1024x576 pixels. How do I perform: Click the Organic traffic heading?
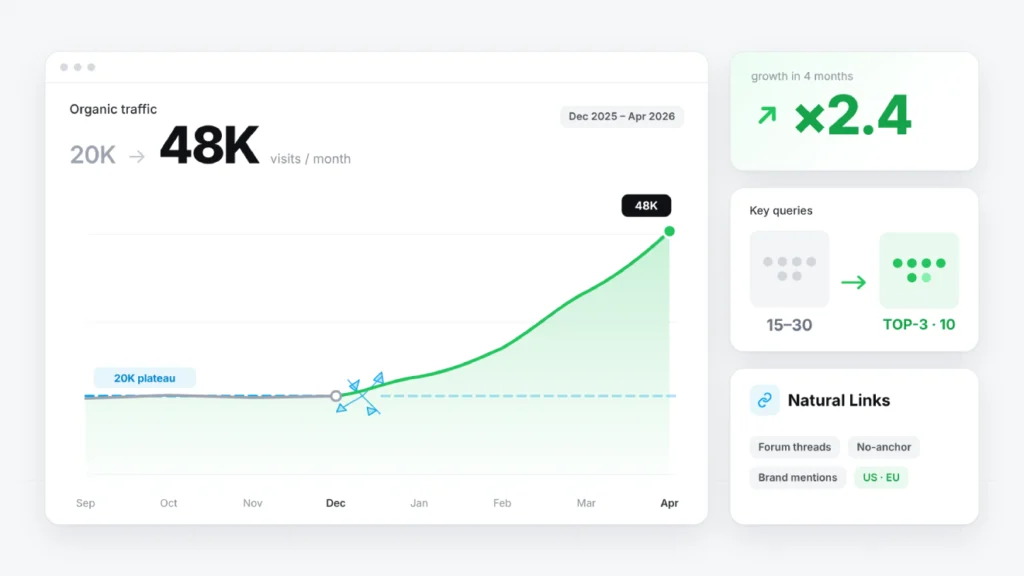pos(113,109)
